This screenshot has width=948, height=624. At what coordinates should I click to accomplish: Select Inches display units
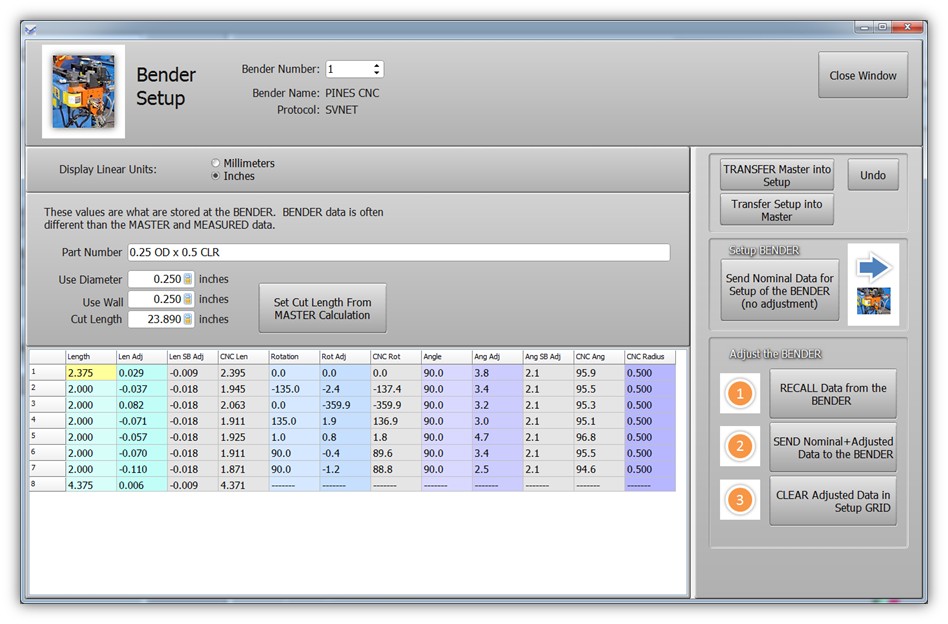coord(216,176)
